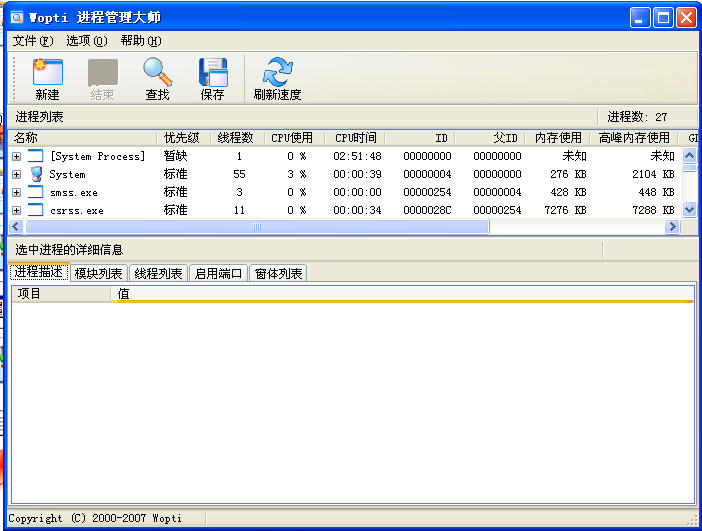Expand the smss.exe tree node
This screenshot has width=702, height=531.
click(x=17, y=193)
